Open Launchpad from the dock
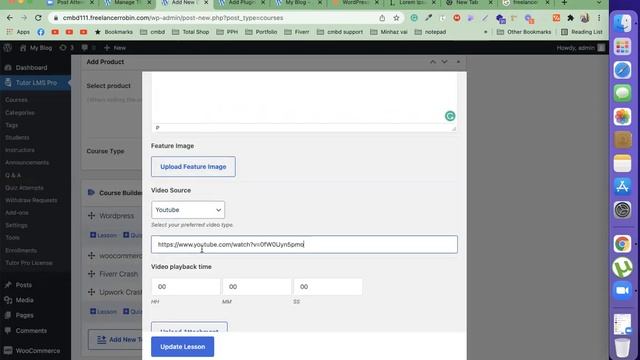Screen dimensions: 640x360 (x=622, y=47)
